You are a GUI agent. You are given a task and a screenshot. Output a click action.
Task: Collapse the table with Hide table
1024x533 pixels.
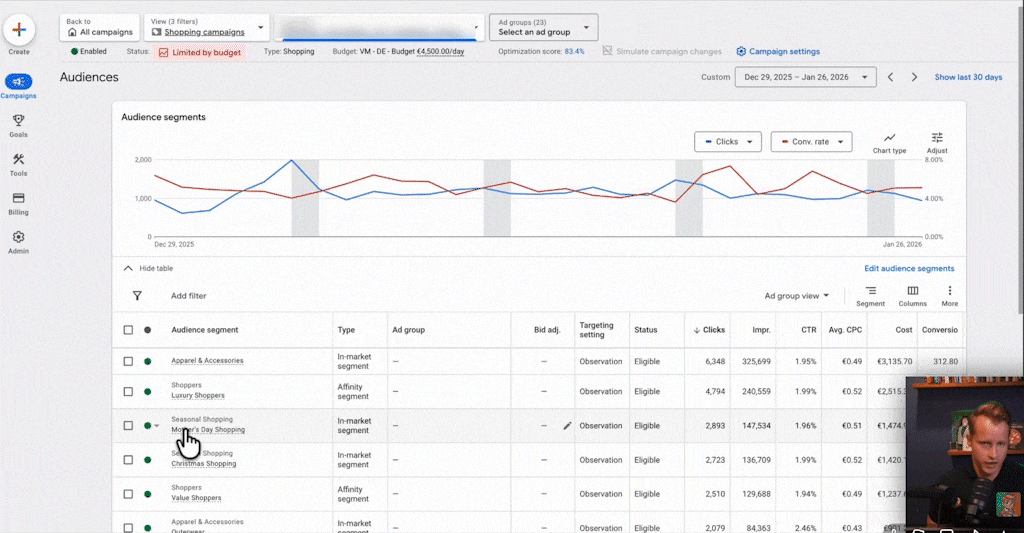tap(148, 268)
